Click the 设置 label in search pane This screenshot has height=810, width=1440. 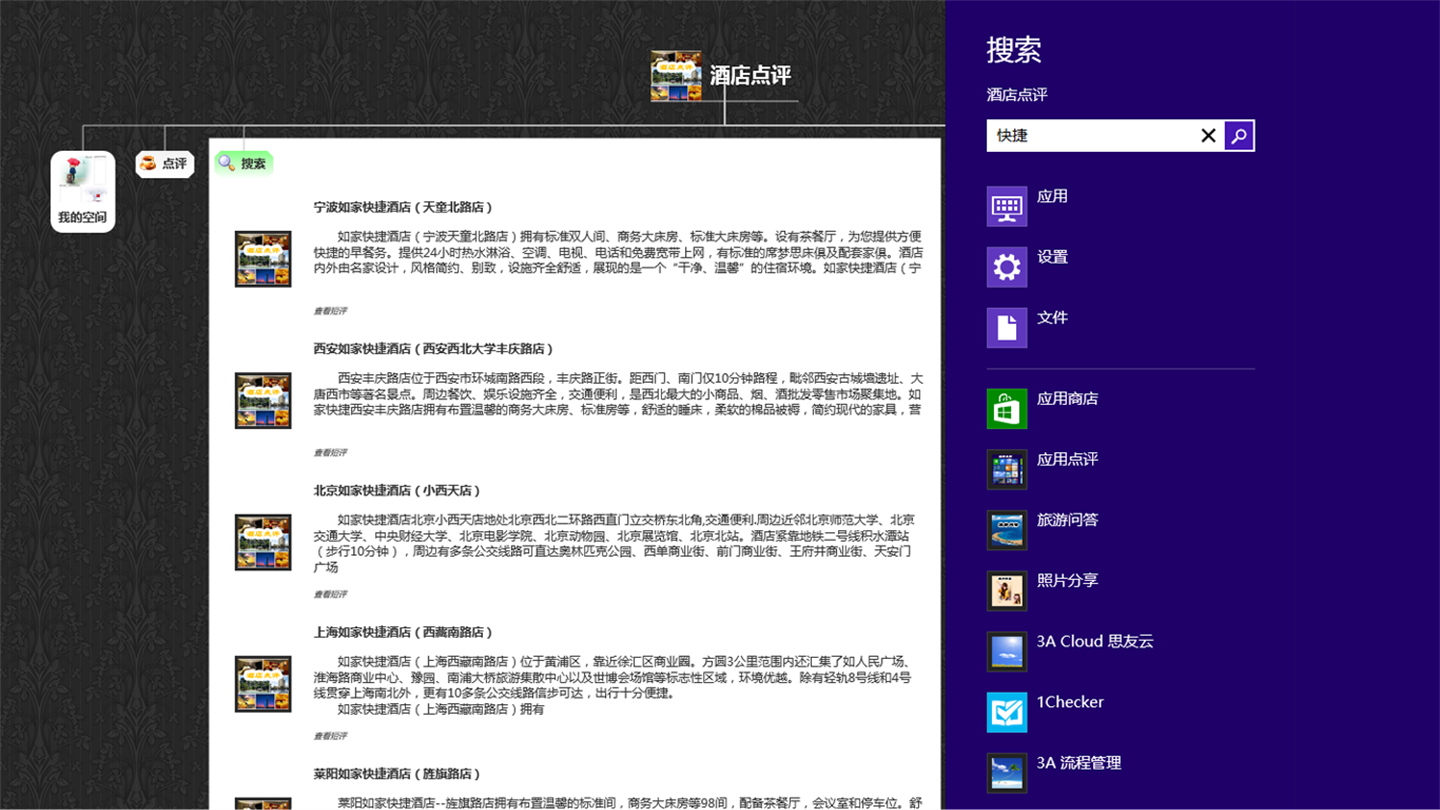click(1052, 258)
